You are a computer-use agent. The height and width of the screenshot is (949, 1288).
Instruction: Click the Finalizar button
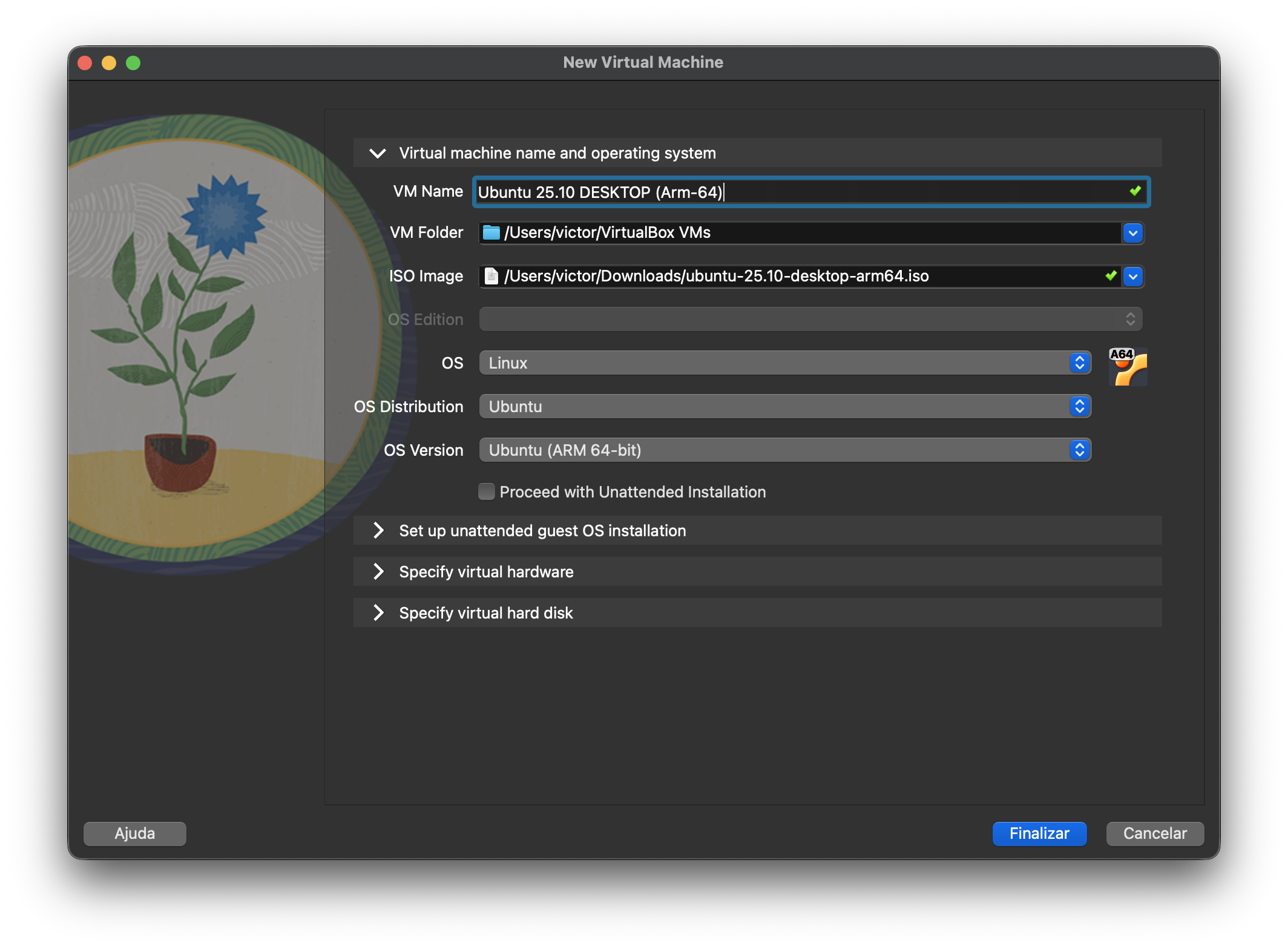click(x=1039, y=833)
